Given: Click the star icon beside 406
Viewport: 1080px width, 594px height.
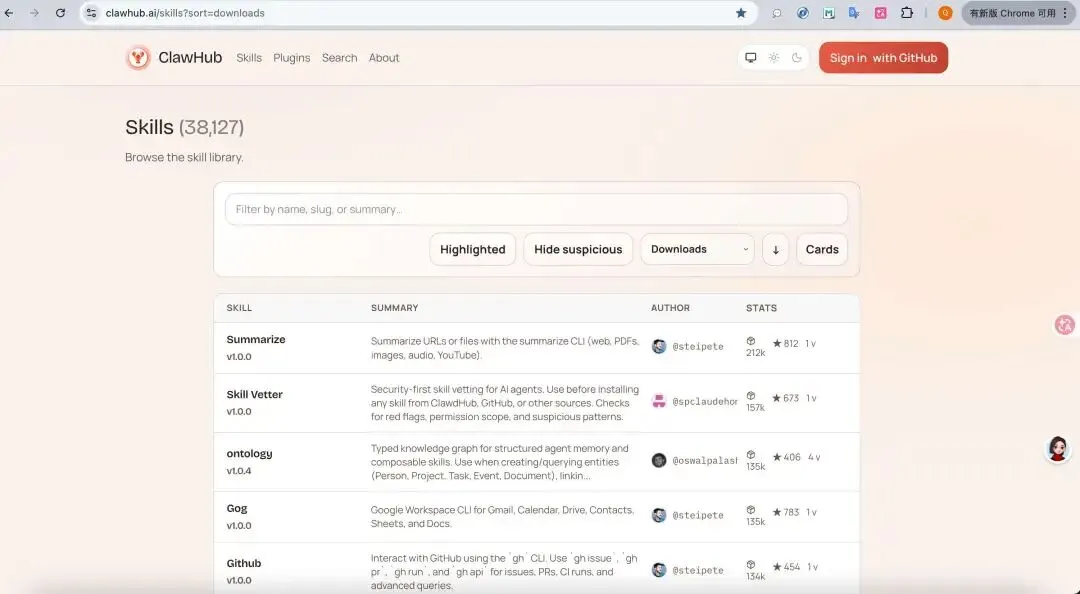Looking at the screenshot, I should 777,457.
